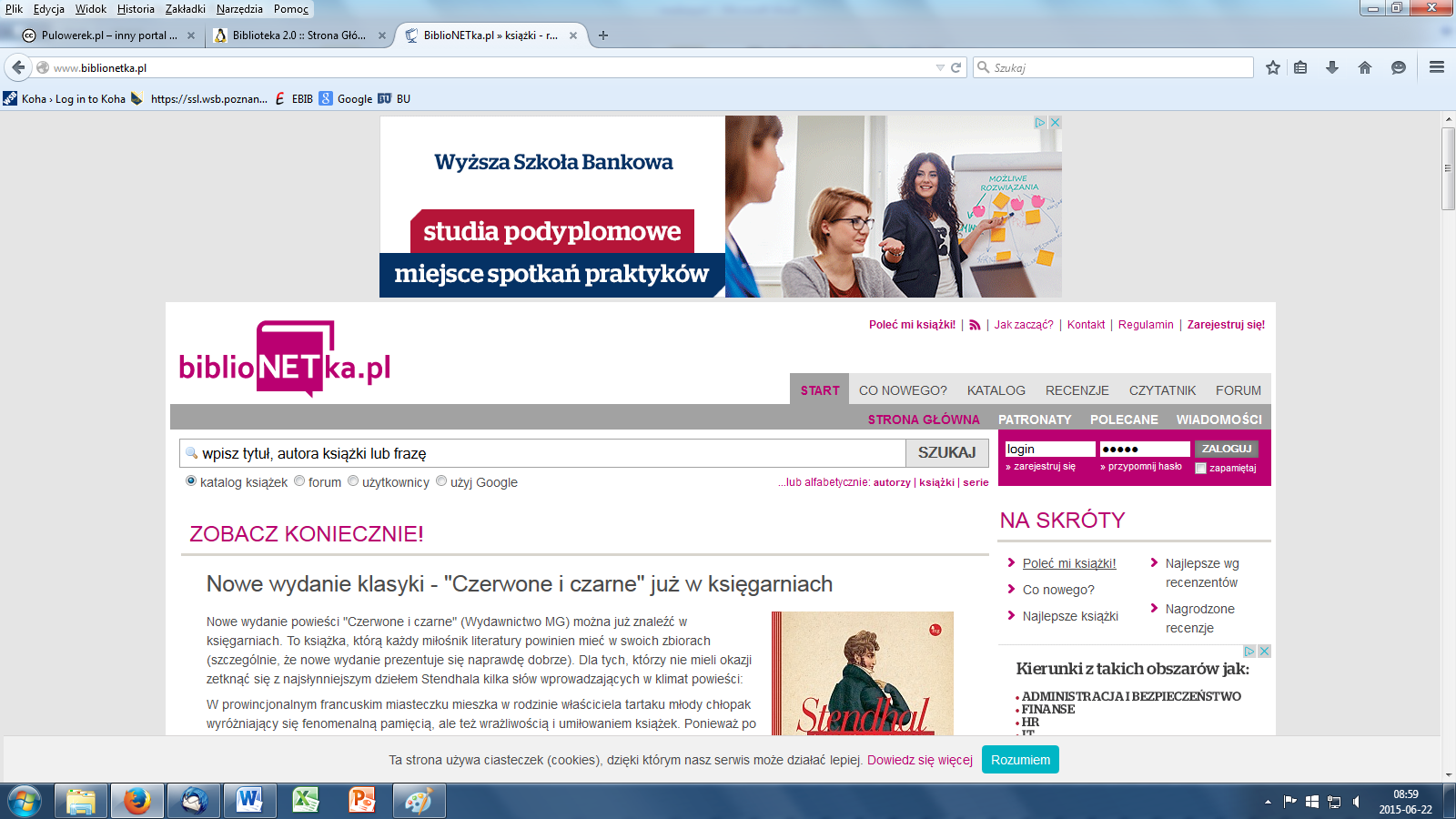
Task: Open the chat bubble toolbar icon
Action: [x=1399, y=67]
